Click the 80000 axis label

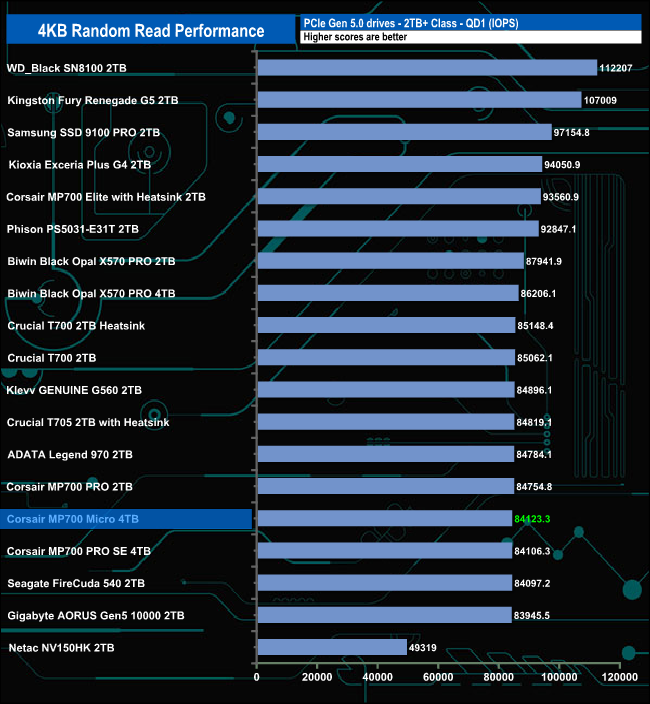(499, 677)
